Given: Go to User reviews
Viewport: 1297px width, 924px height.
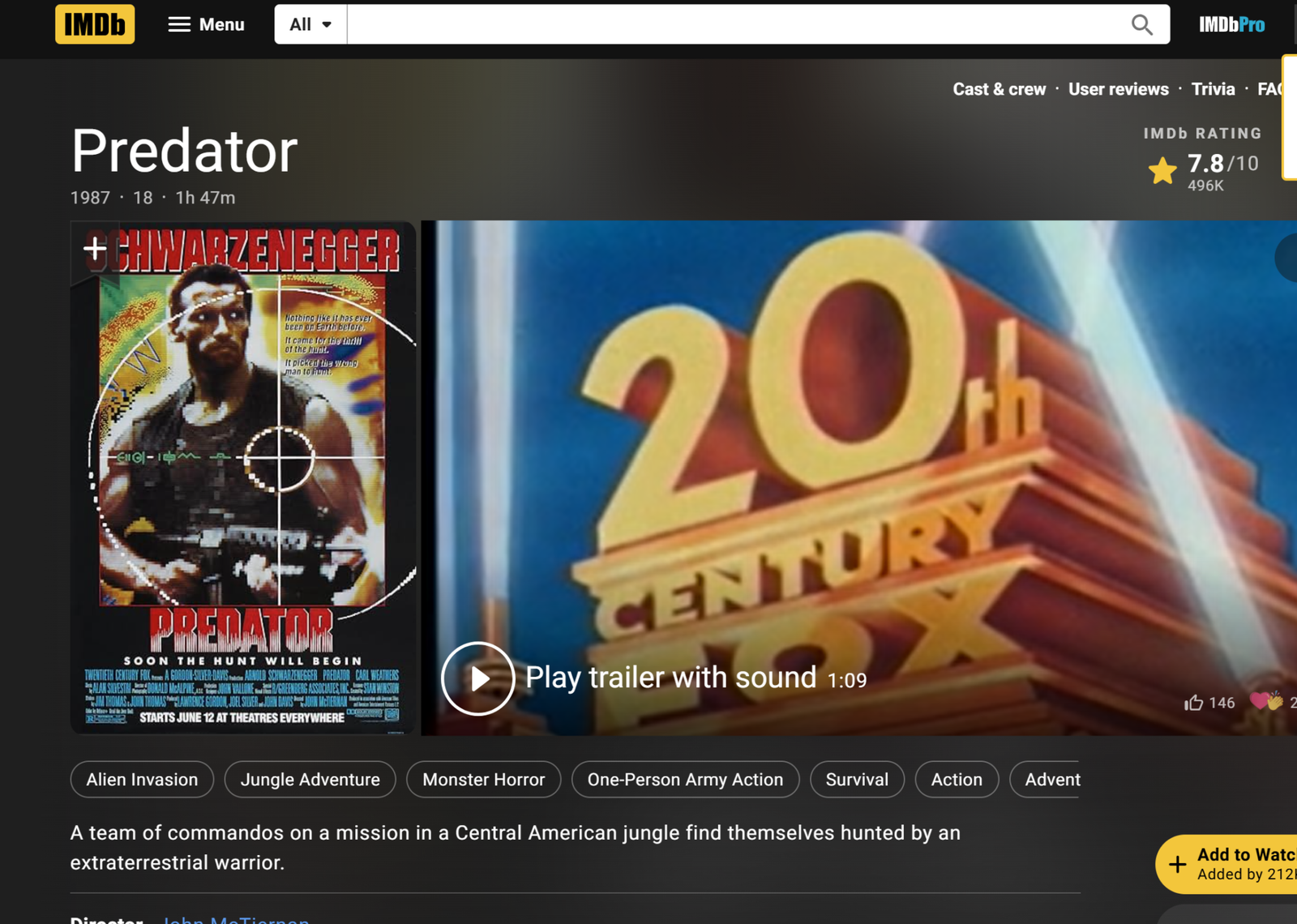Looking at the screenshot, I should [x=1118, y=89].
